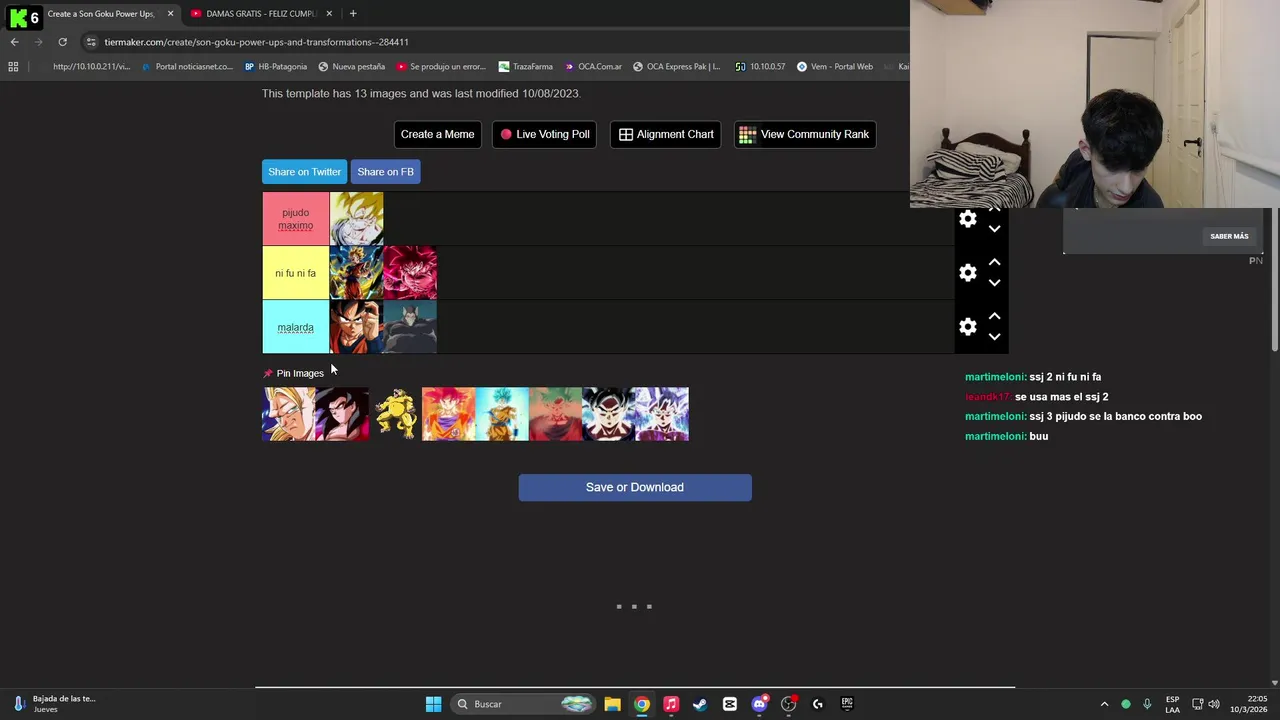Open Portal noticiasnet bookmark

click(188, 67)
